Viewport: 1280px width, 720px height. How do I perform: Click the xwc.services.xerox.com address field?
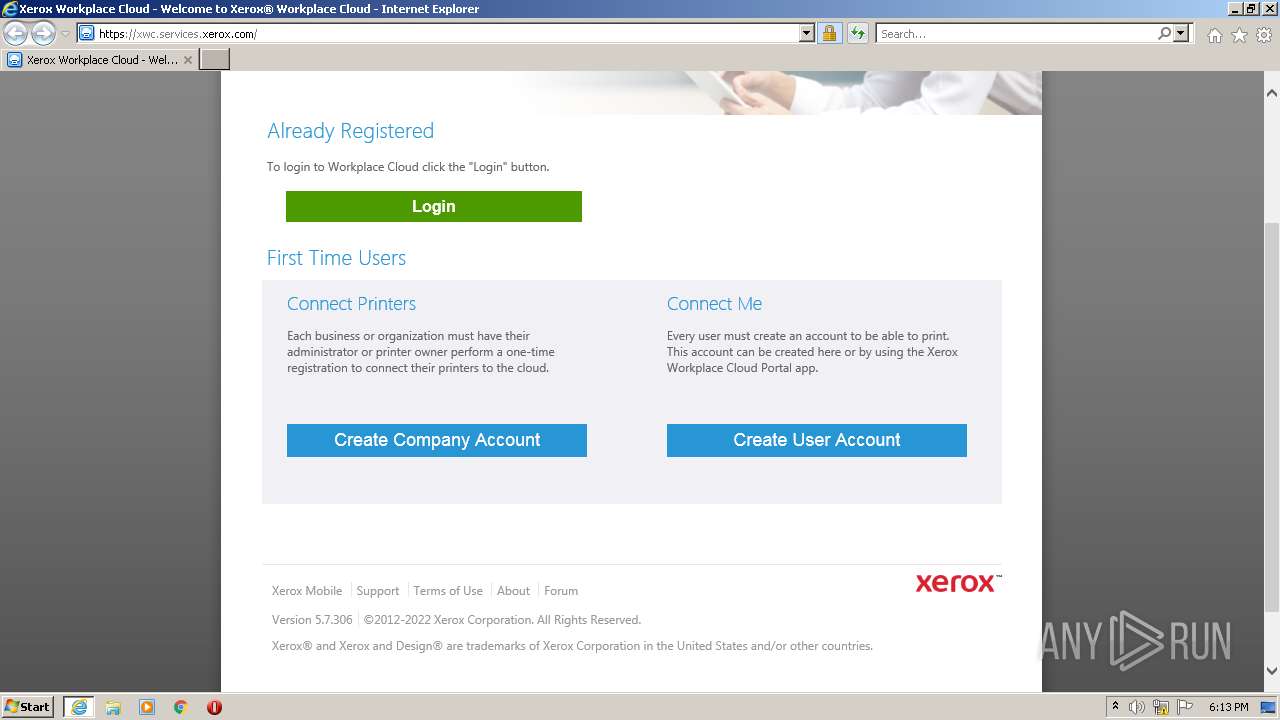(447, 34)
